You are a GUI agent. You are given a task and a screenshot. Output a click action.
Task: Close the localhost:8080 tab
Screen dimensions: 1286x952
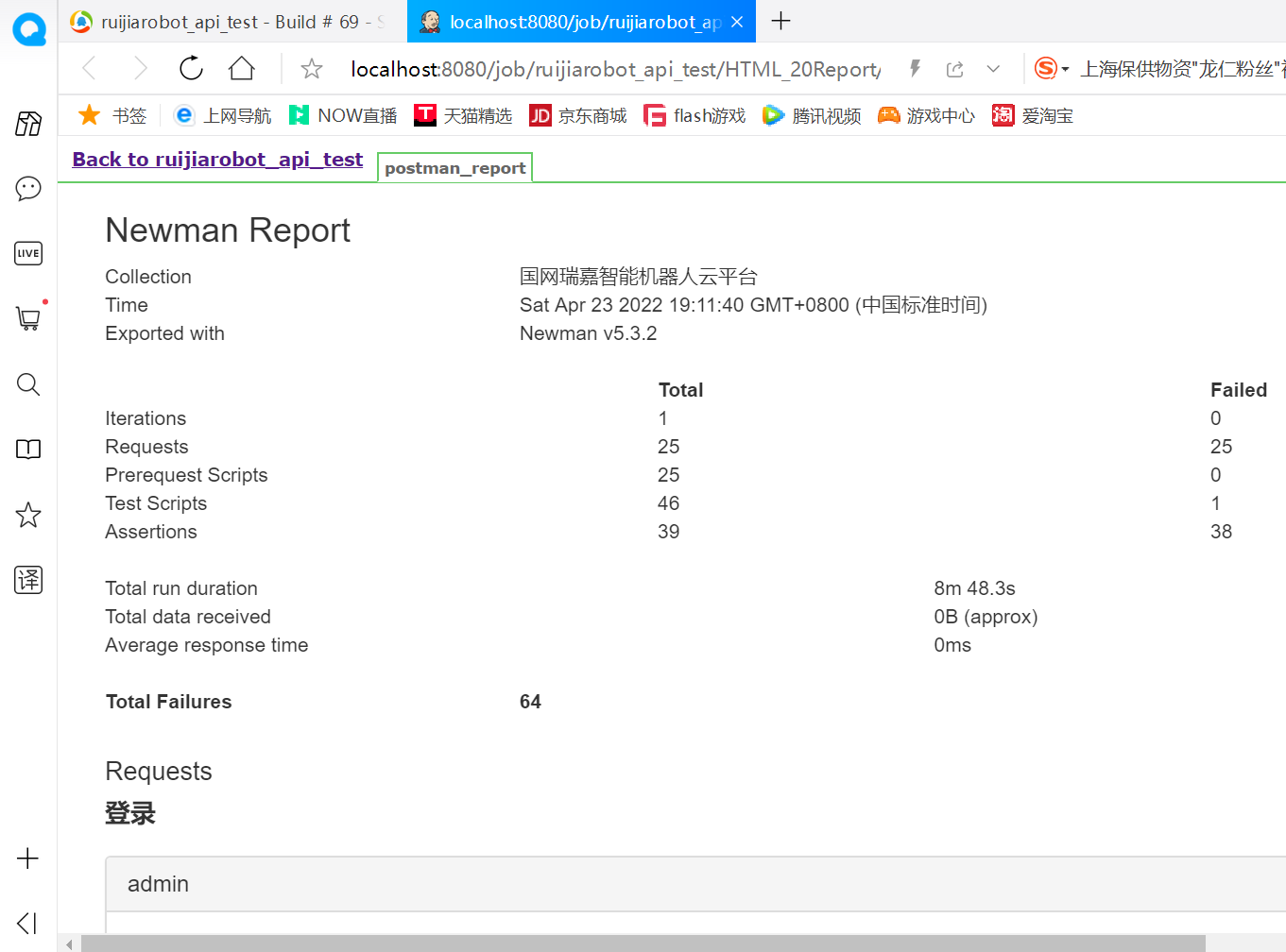coord(737,22)
